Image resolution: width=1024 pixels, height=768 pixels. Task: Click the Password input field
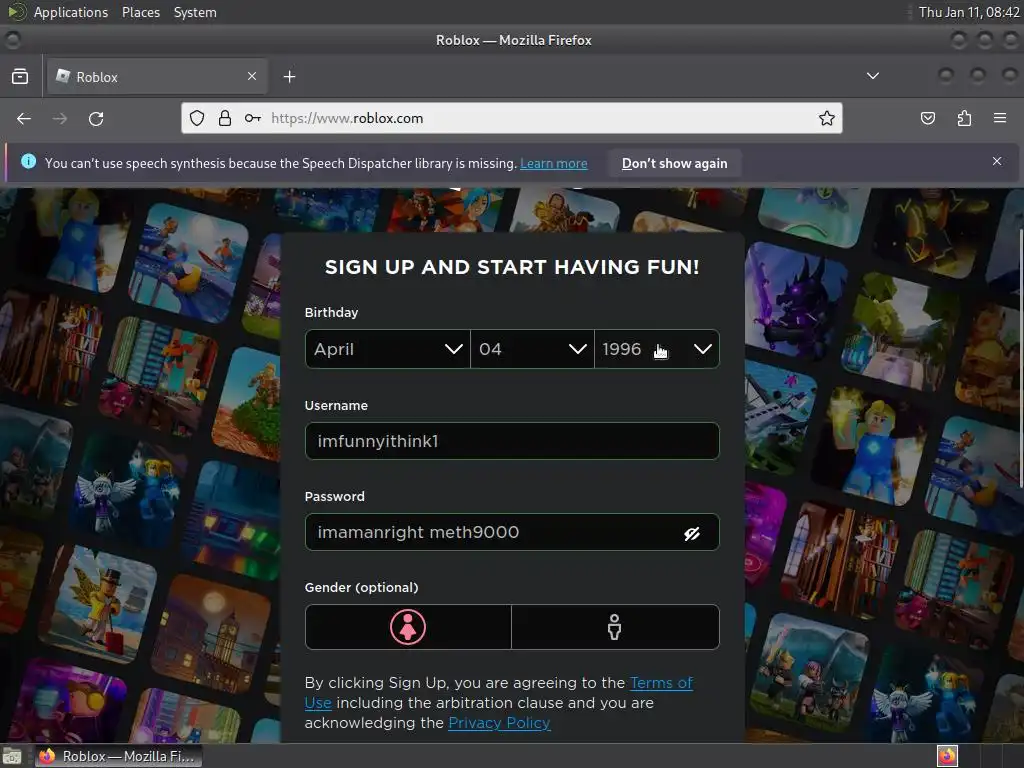click(x=512, y=532)
